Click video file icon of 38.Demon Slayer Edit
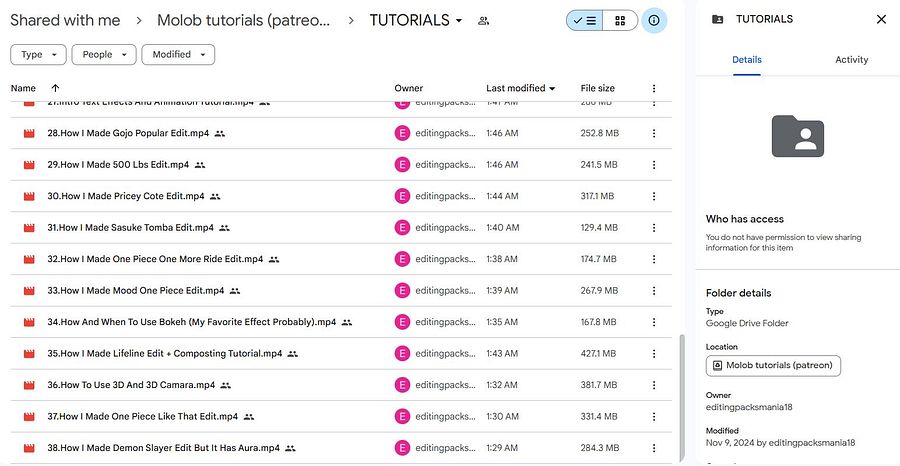The height and width of the screenshot is (466, 900). pos(29,449)
